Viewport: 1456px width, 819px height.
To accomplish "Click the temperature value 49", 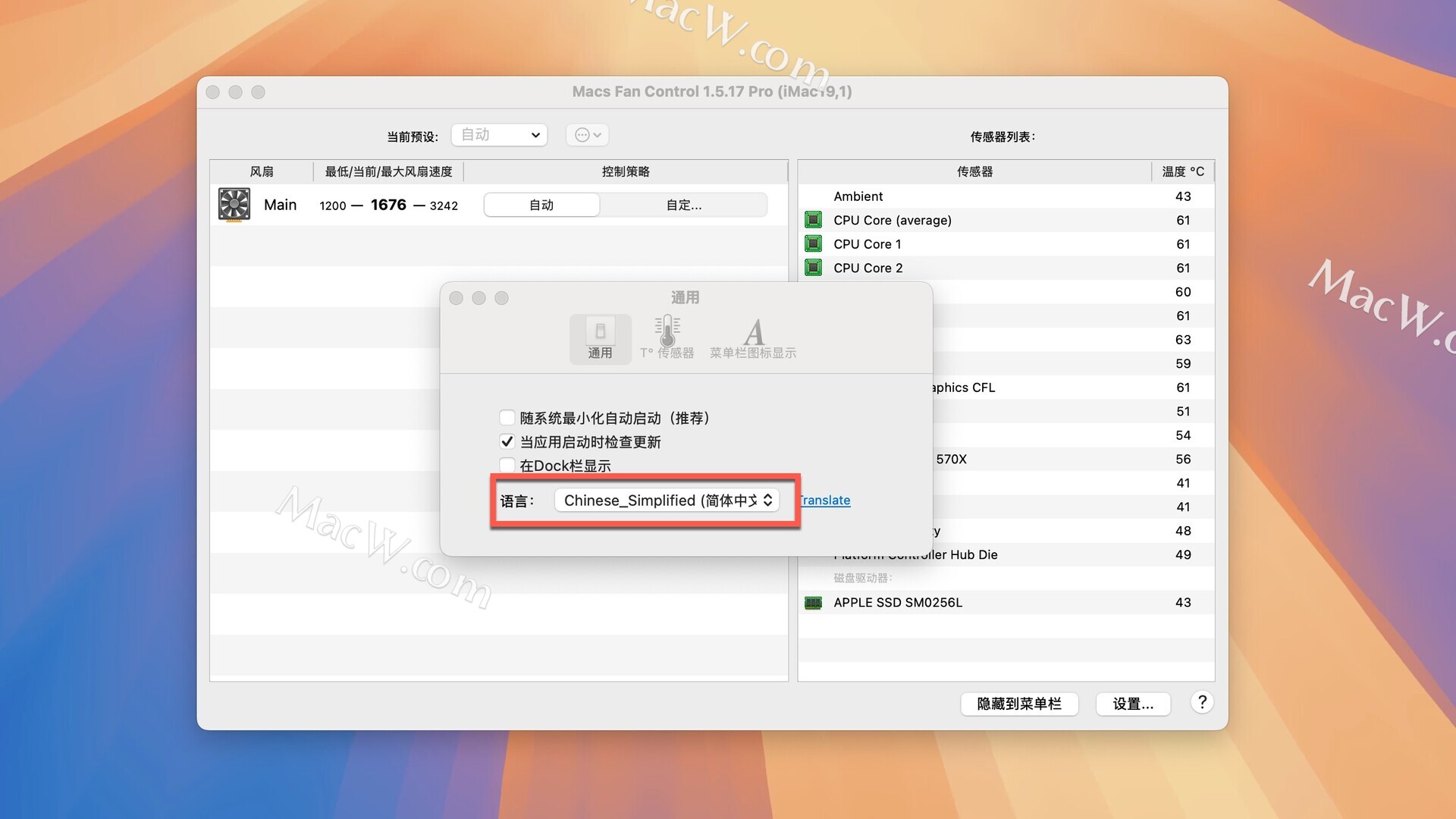I will click(x=1183, y=555).
